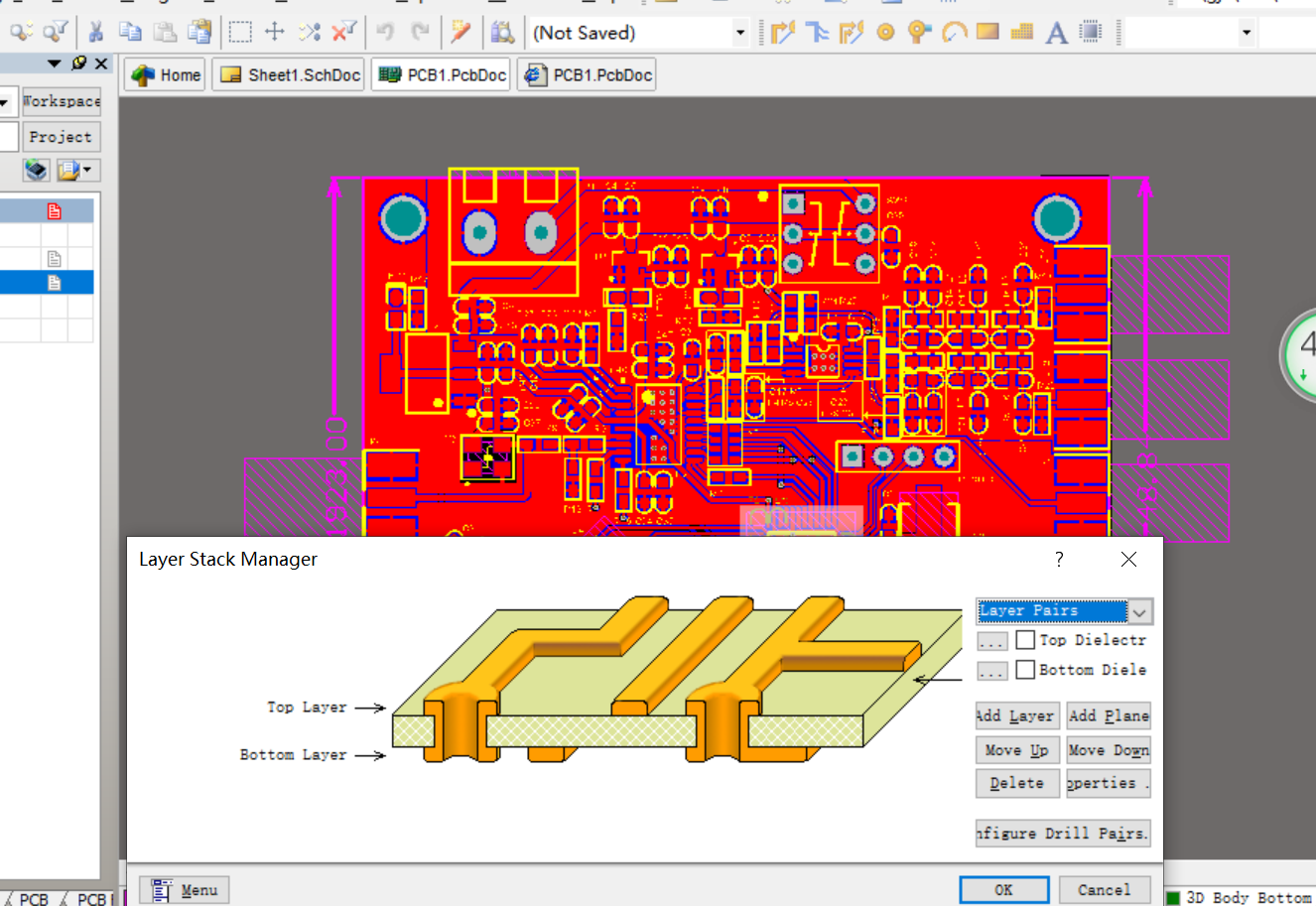Image resolution: width=1316 pixels, height=906 pixels.
Task: Click the Undo arrow icon
Action: 385,32
